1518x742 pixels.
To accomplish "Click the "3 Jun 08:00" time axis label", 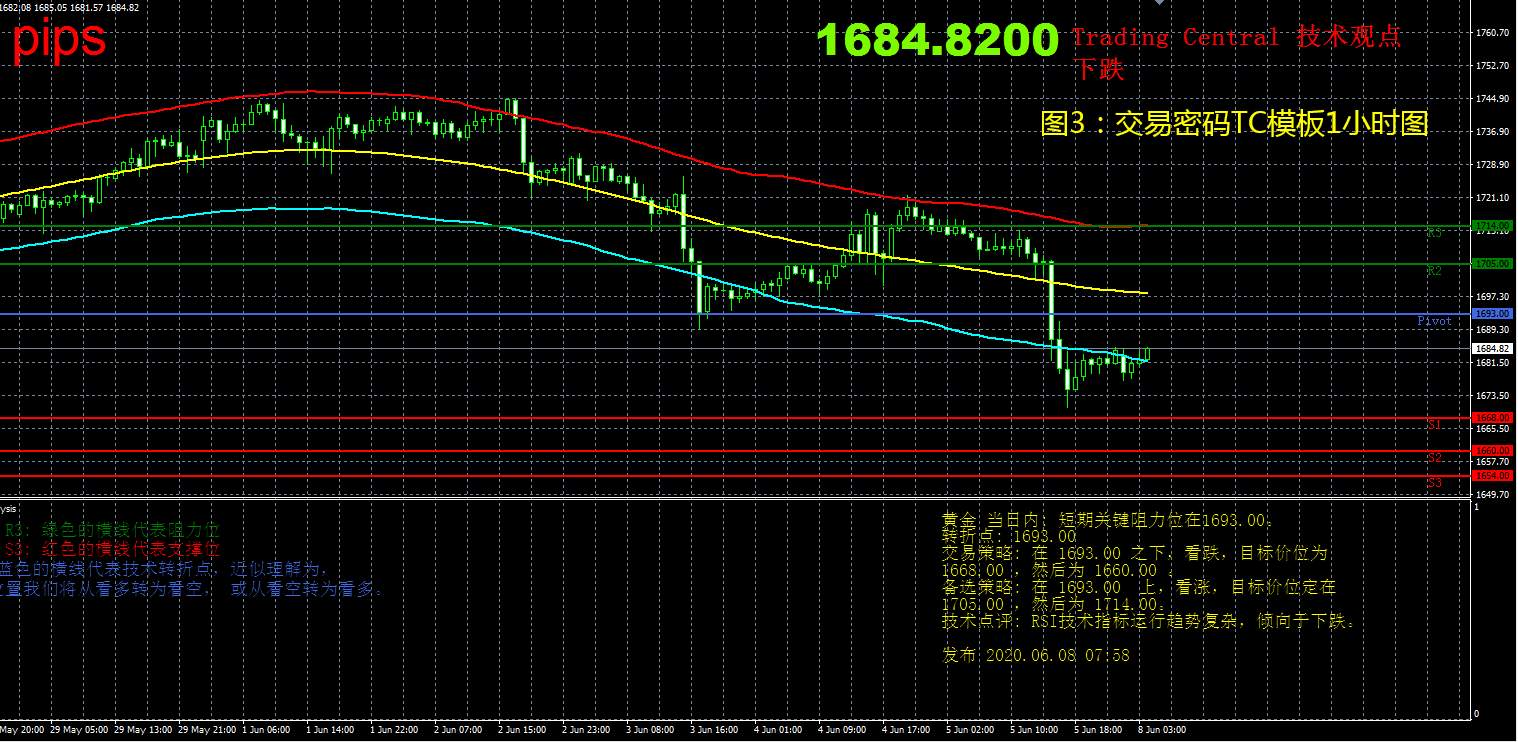I will [x=651, y=731].
